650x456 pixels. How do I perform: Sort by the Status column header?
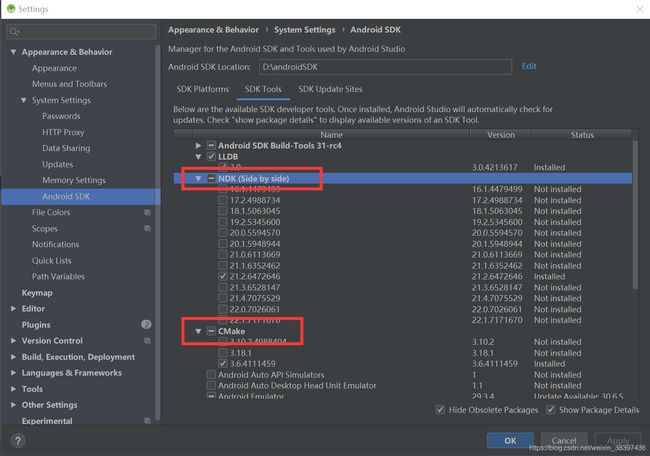point(582,135)
